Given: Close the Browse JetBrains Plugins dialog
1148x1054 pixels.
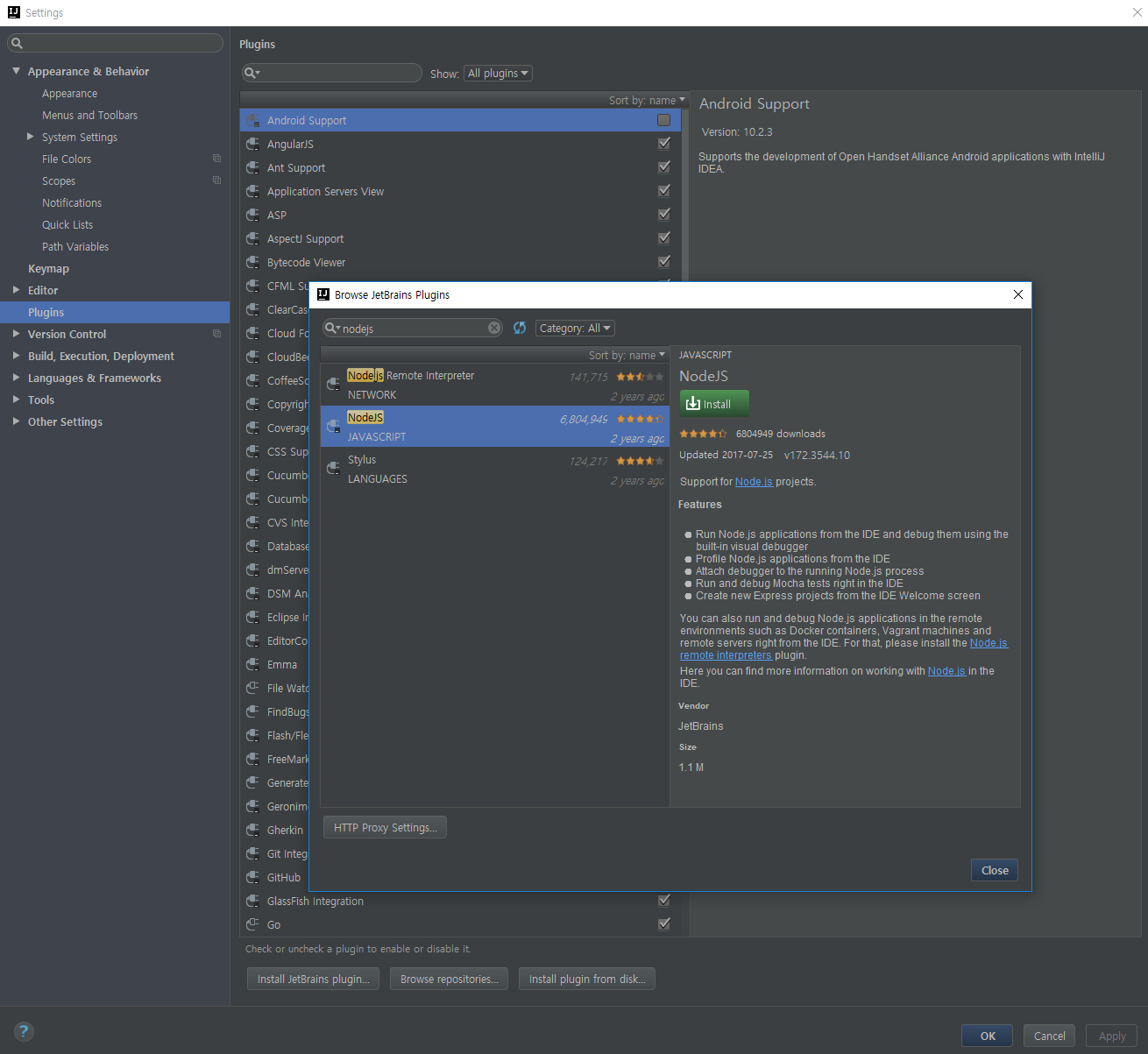Looking at the screenshot, I should pos(995,870).
